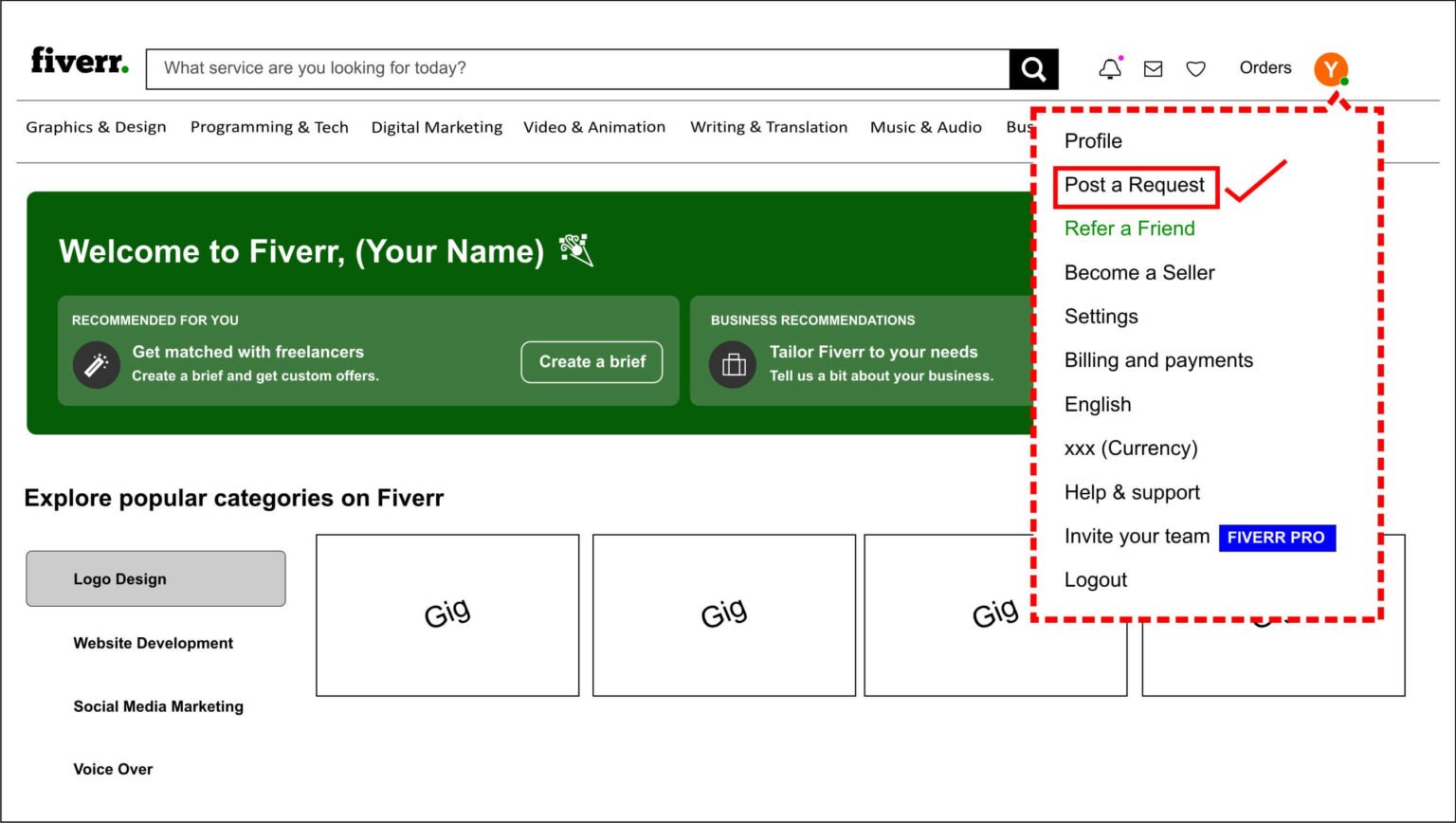Click the Orders link
Viewport: 1456px width, 823px height.
click(x=1265, y=68)
